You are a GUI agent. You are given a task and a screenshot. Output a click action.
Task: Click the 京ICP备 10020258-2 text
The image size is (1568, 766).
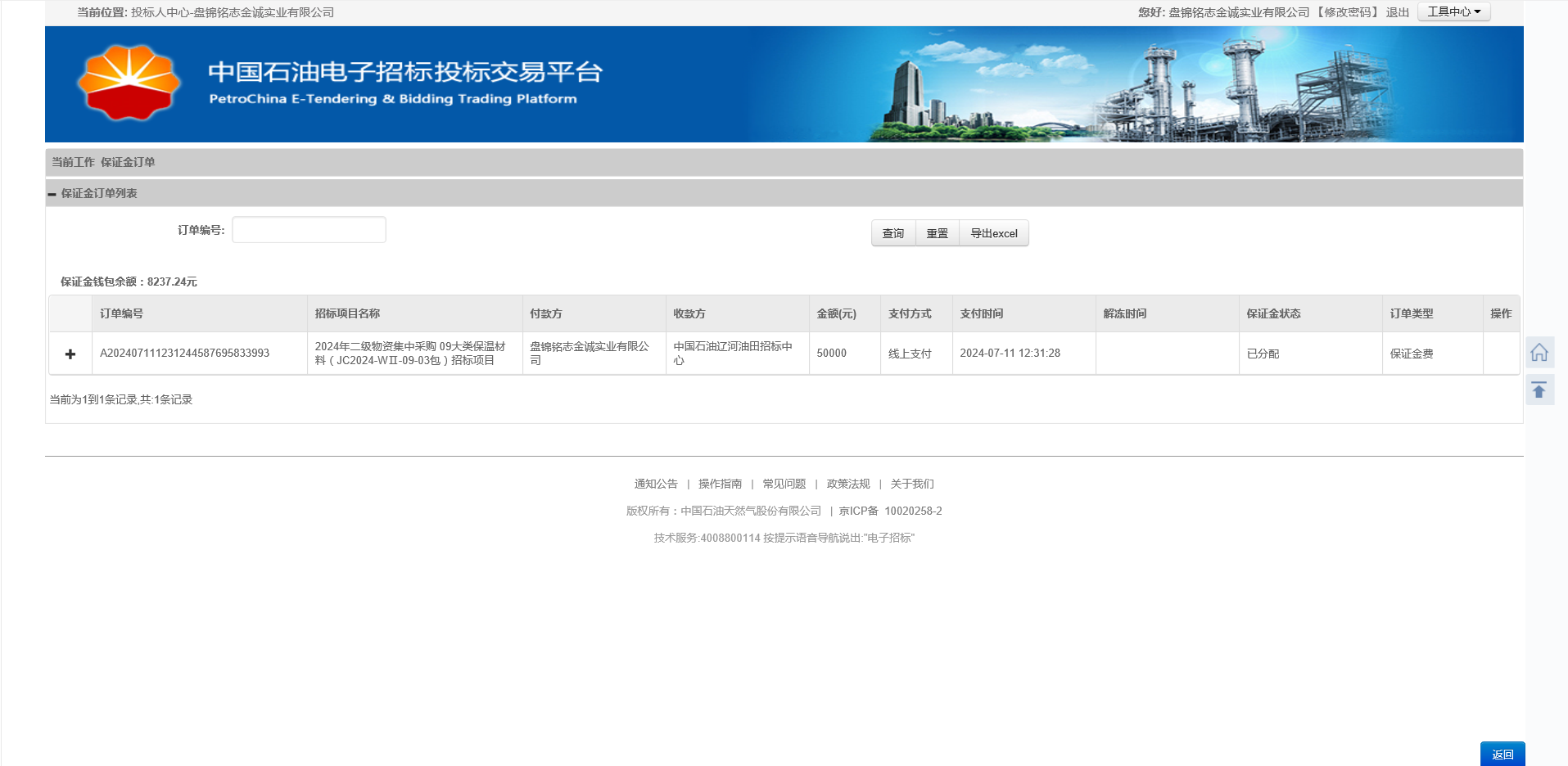(x=890, y=511)
